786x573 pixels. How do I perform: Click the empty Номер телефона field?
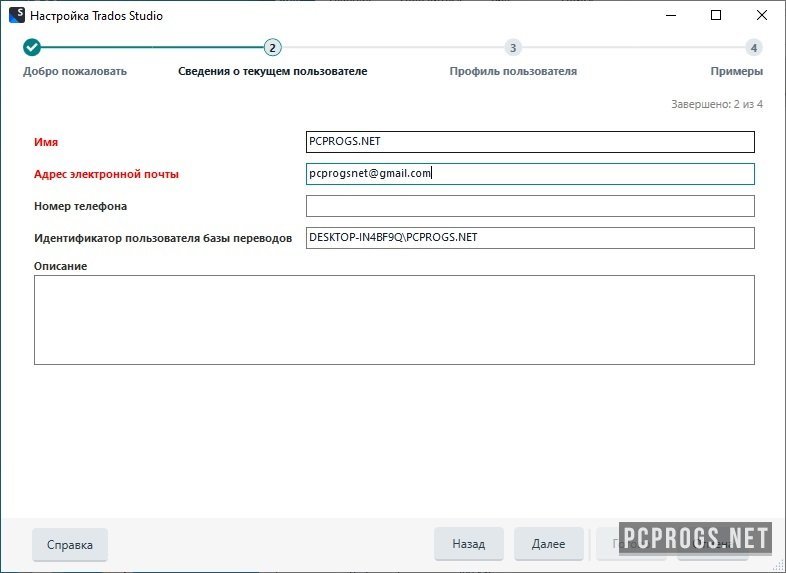pos(530,206)
